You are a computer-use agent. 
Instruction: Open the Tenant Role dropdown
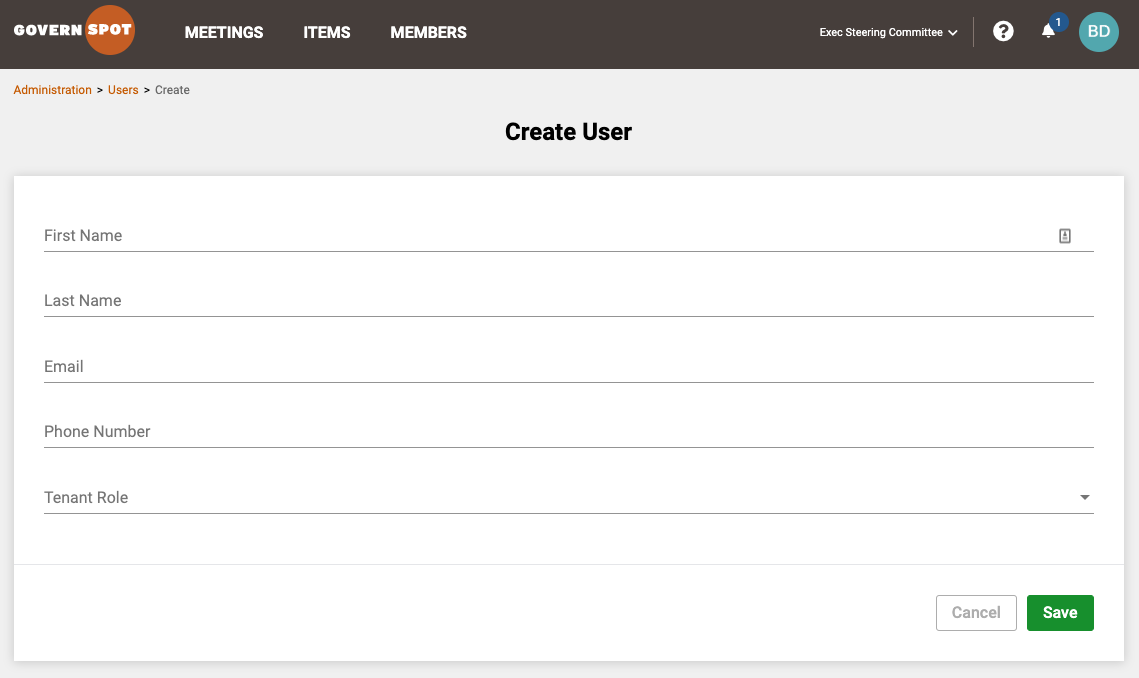coord(569,497)
